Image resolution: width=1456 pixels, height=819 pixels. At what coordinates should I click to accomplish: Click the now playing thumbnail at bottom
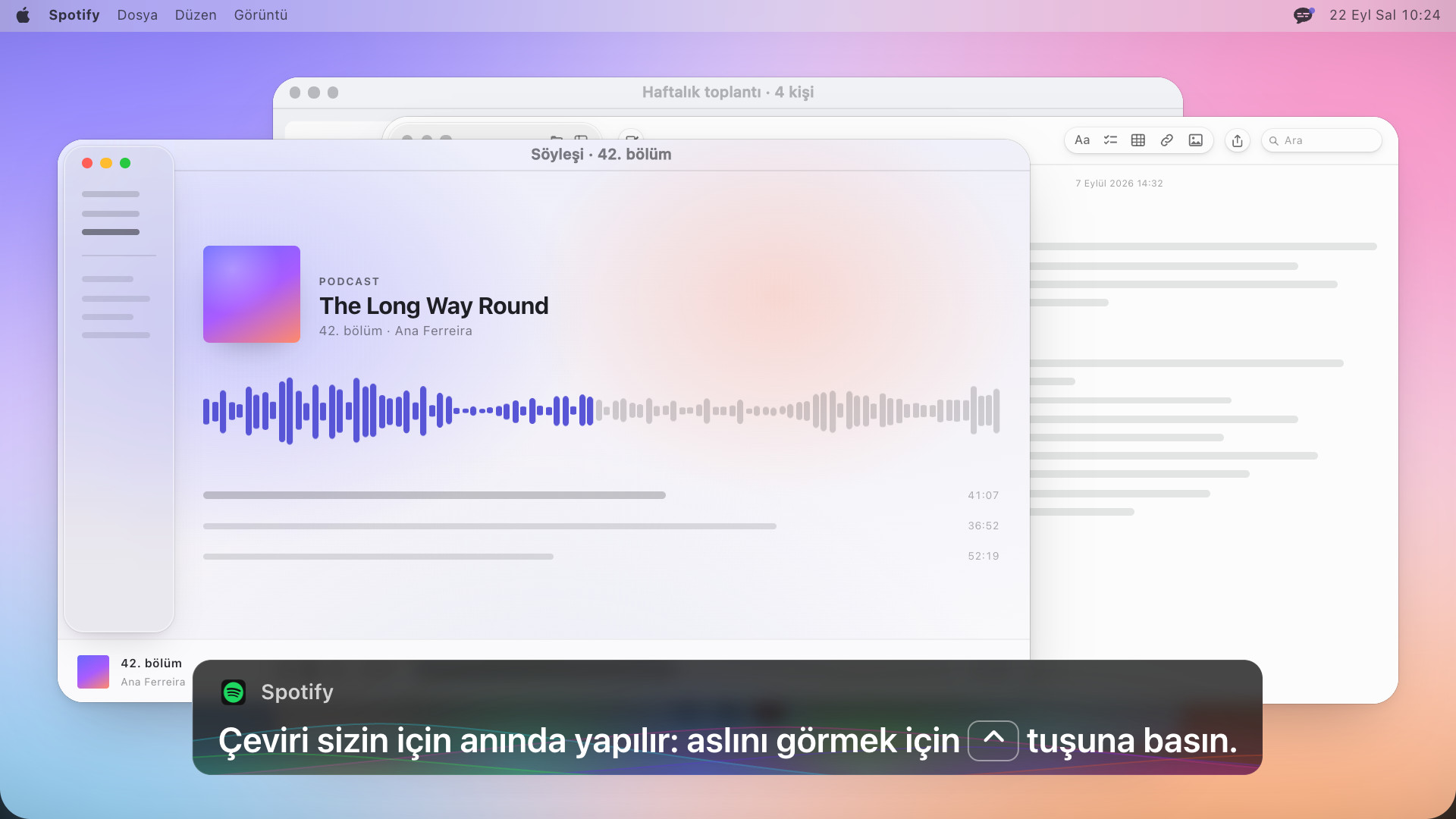[93, 672]
